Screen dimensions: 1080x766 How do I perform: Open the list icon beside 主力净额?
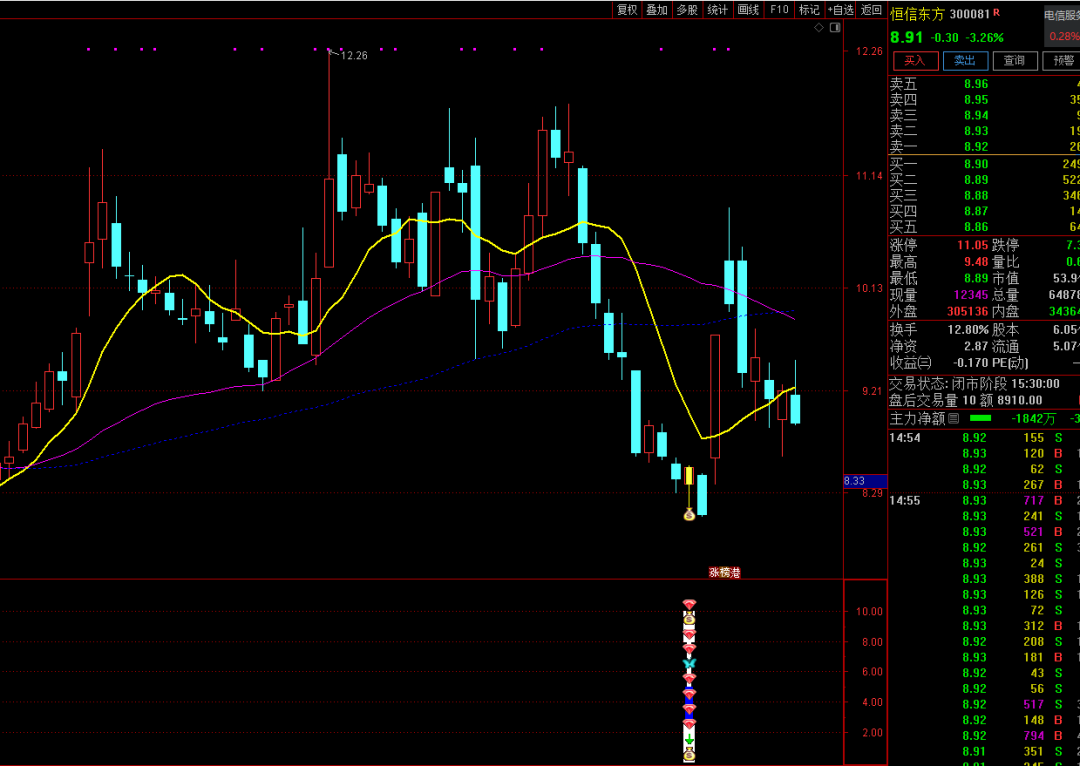(953, 418)
